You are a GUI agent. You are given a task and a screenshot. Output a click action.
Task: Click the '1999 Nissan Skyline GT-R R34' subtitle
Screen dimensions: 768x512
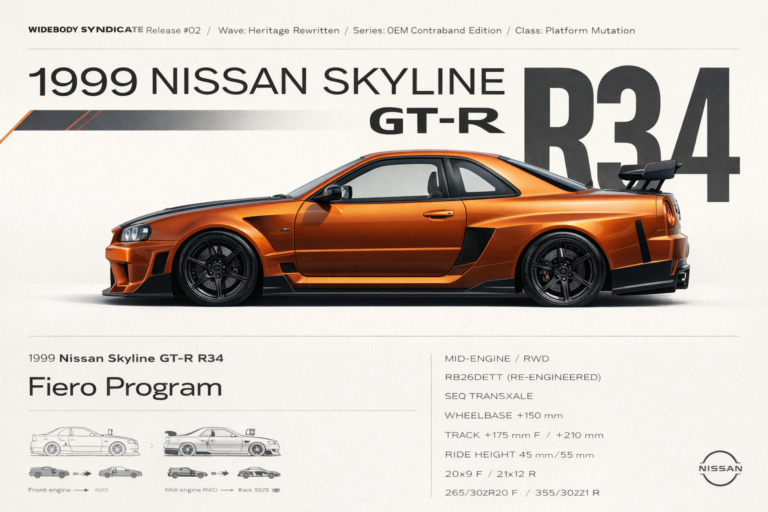[x=126, y=358]
